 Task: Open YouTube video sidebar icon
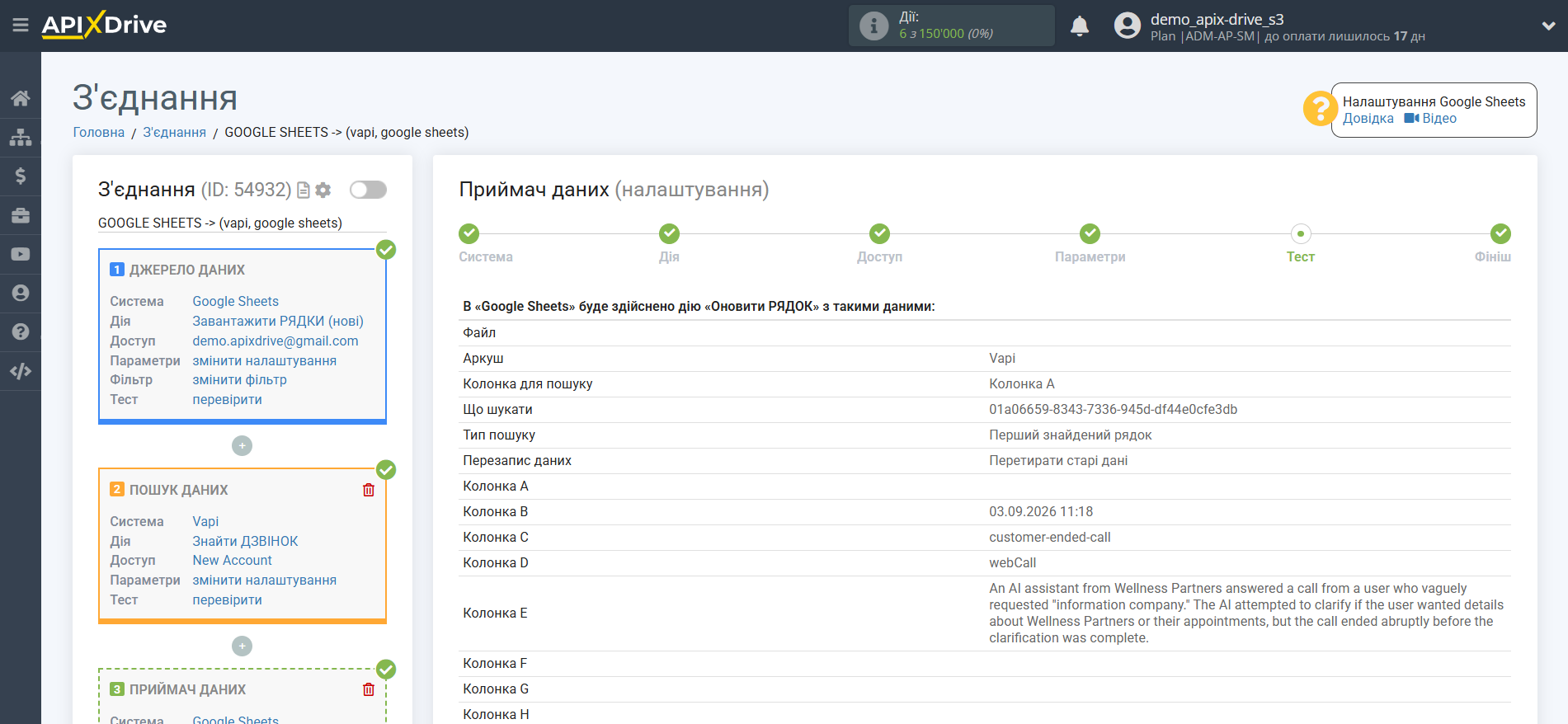[21, 254]
